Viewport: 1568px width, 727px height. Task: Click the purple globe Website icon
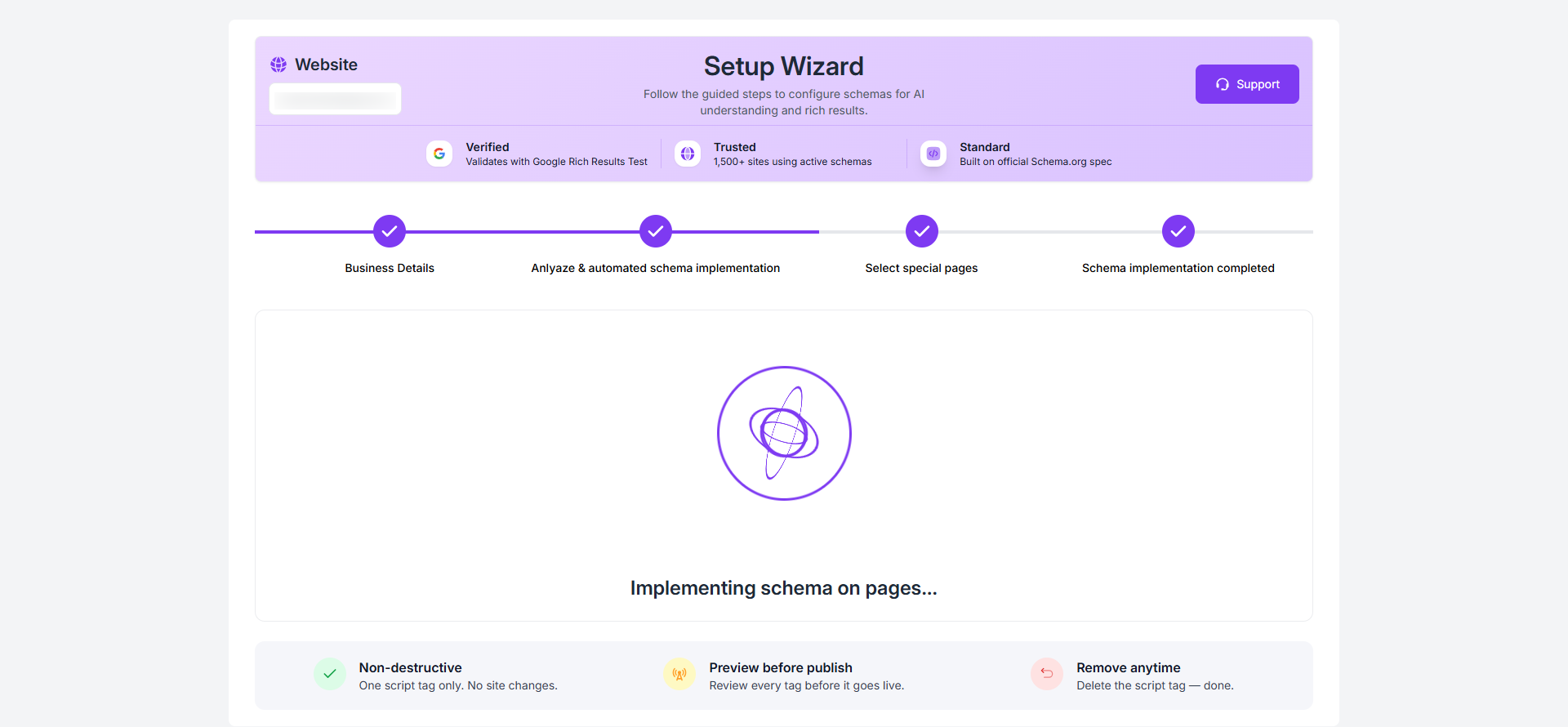pos(278,65)
